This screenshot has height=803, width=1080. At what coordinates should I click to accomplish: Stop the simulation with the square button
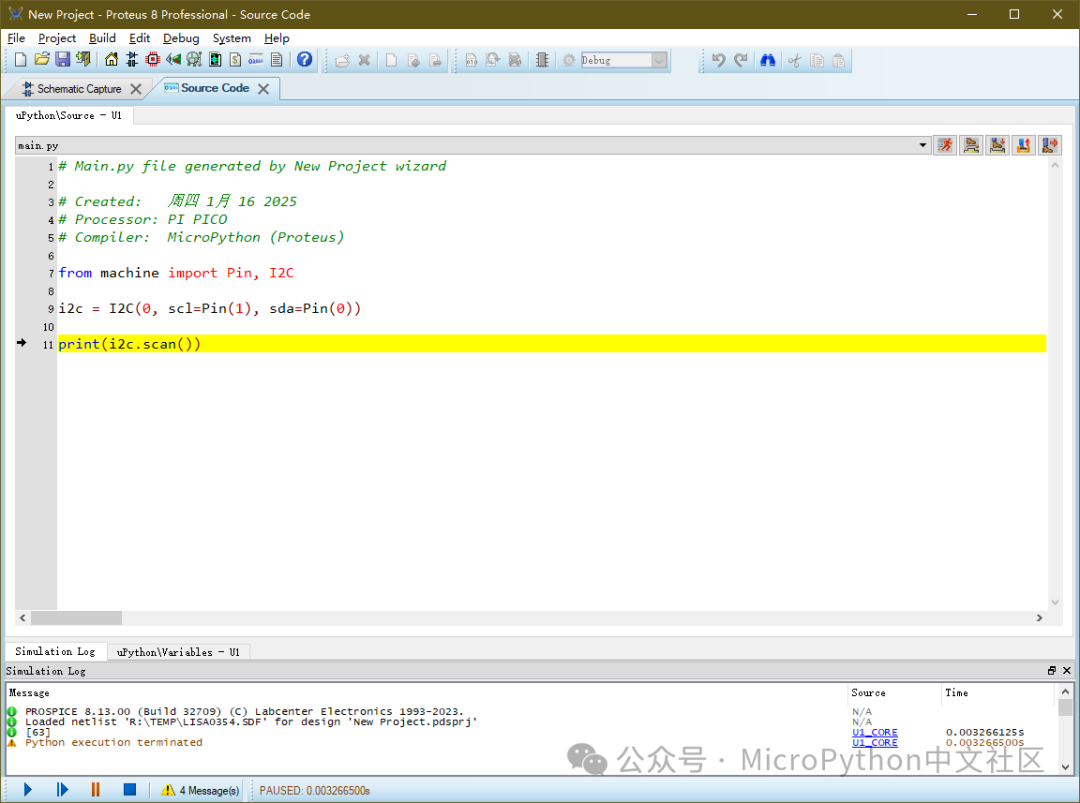click(x=129, y=789)
